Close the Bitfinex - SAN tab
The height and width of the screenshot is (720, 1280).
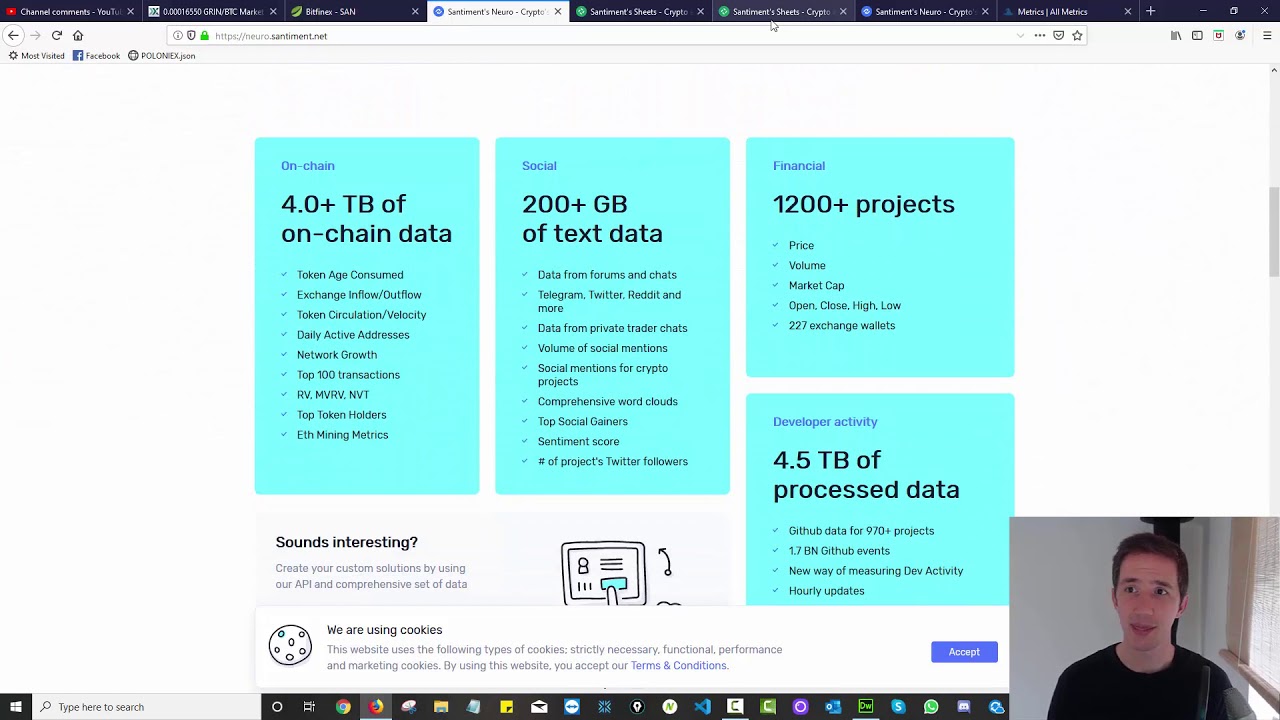(415, 11)
